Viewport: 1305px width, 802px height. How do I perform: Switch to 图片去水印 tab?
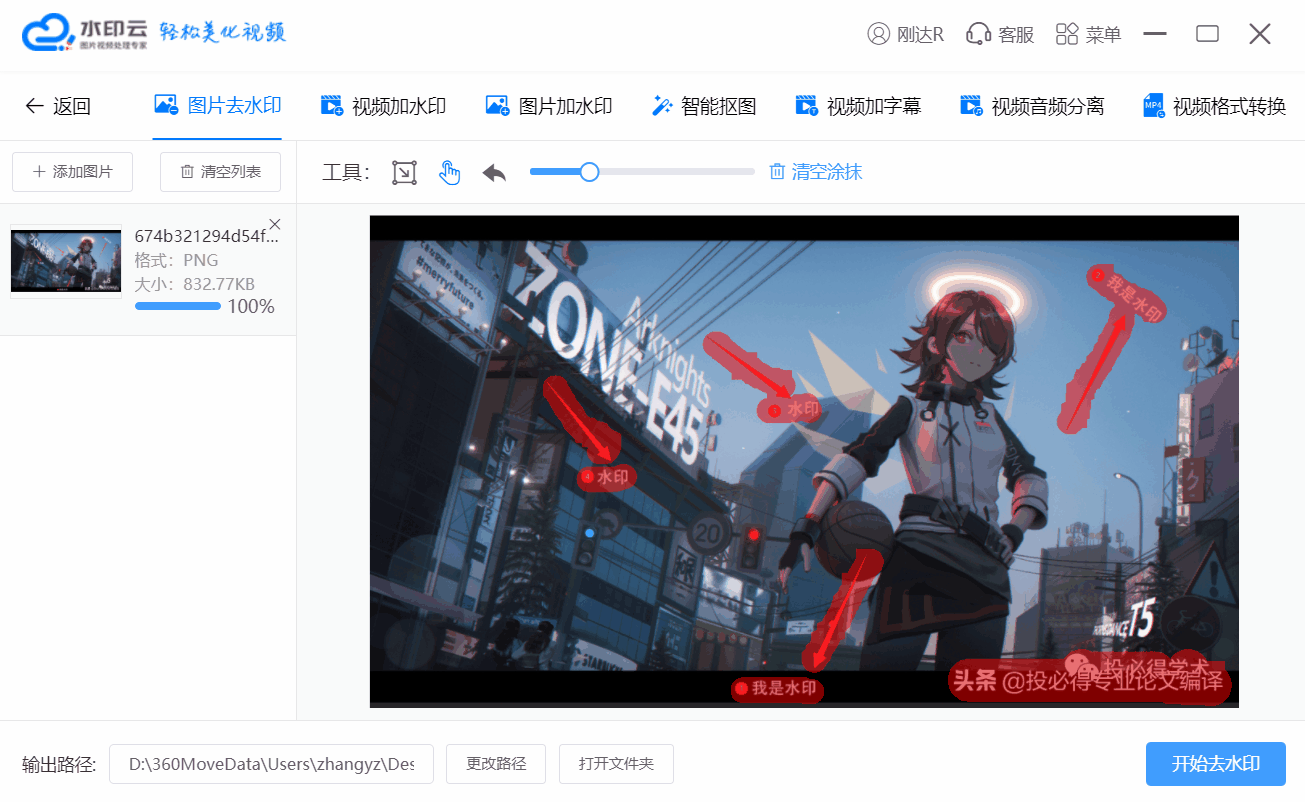(x=217, y=106)
